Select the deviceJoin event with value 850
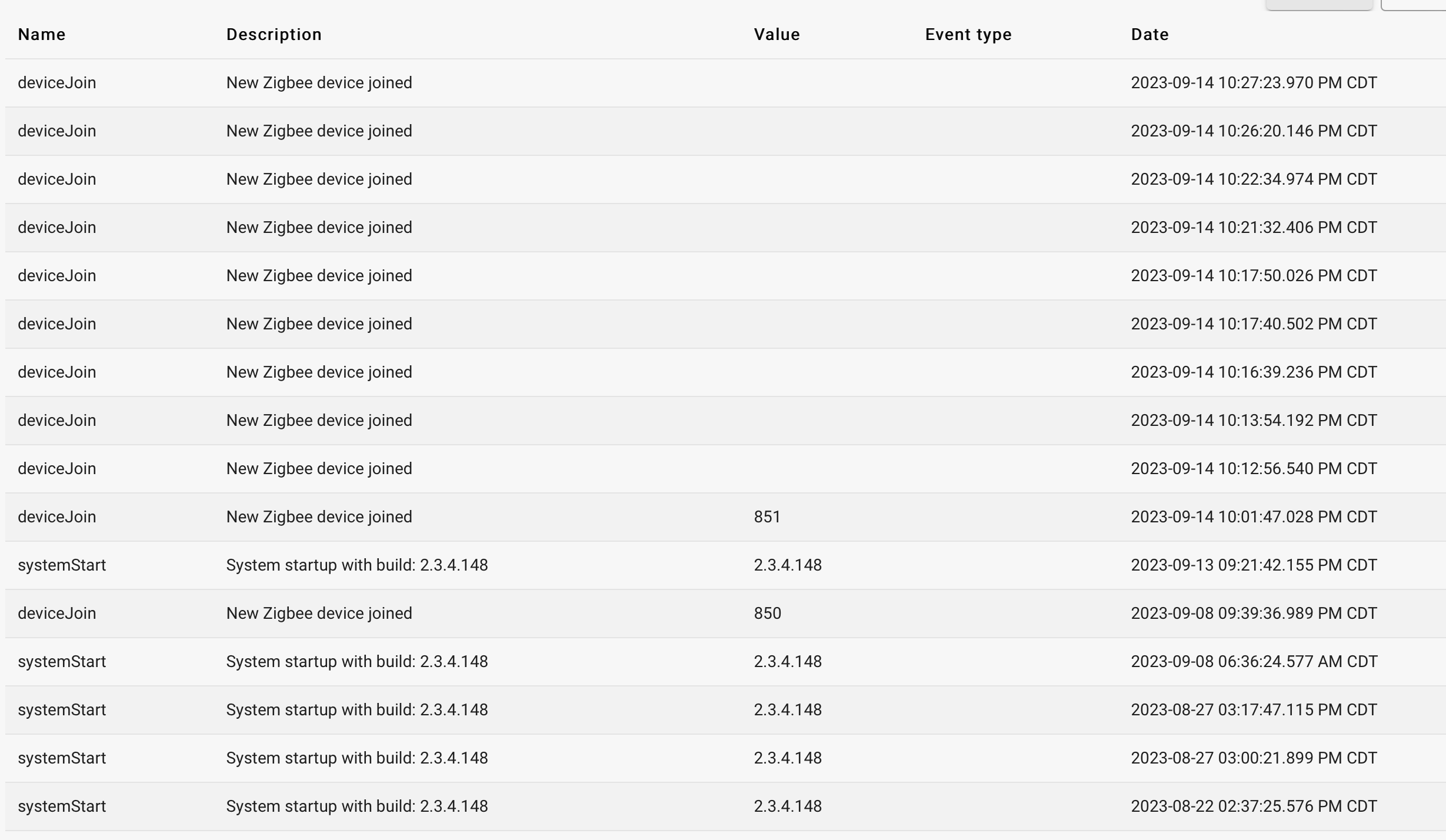This screenshot has width=1446, height=840. 725,614
